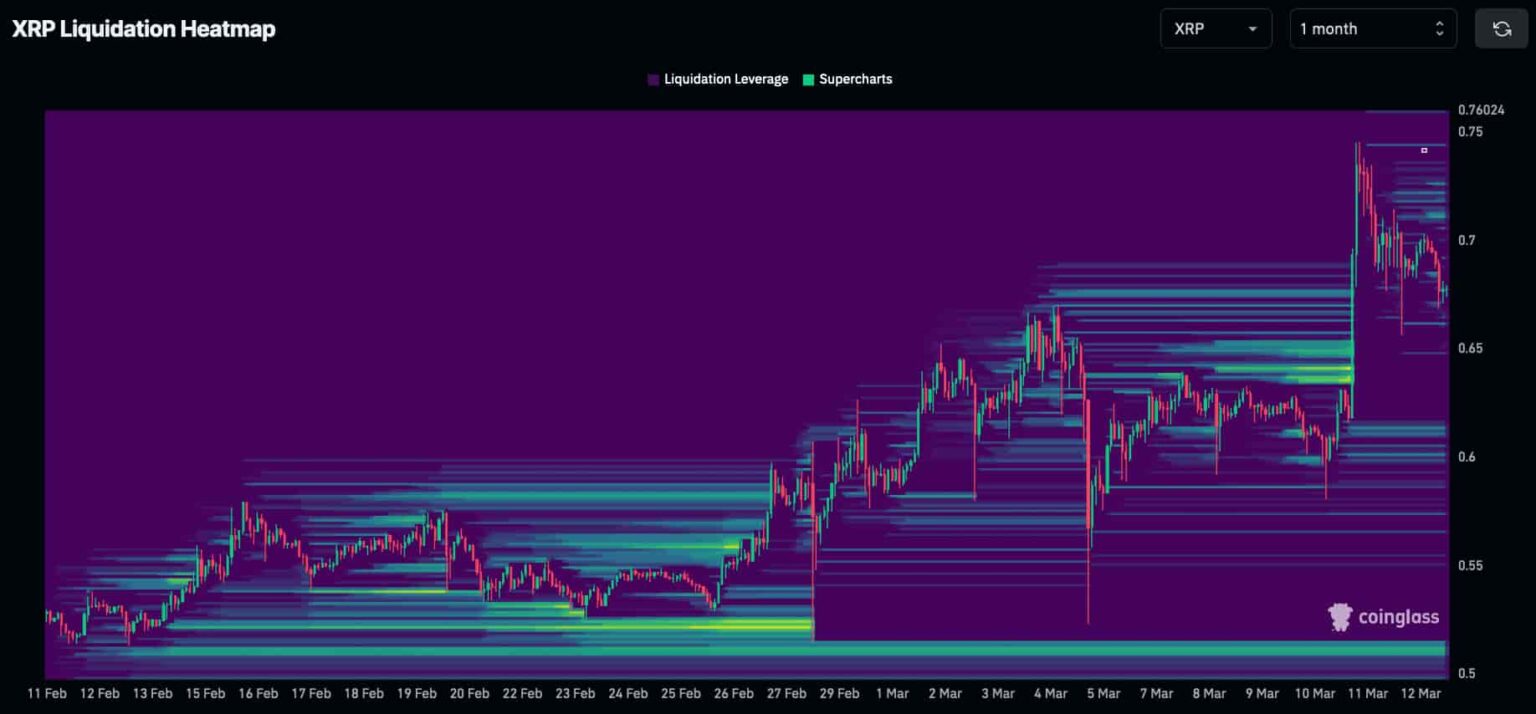The height and width of the screenshot is (714, 1536).
Task: Click the white marker near the chart's peak
Action: point(1424,150)
